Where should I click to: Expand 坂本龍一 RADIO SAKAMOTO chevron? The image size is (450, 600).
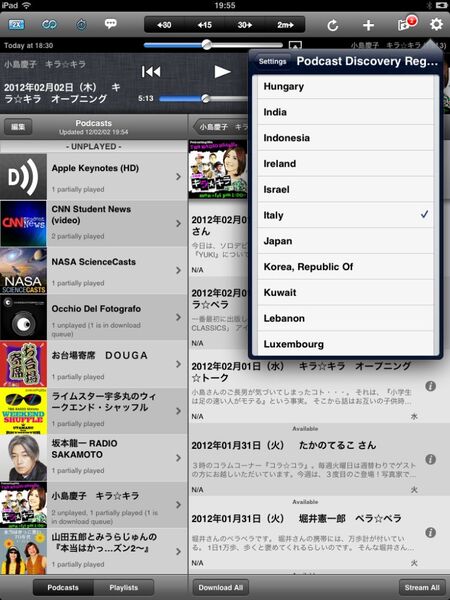pos(178,458)
